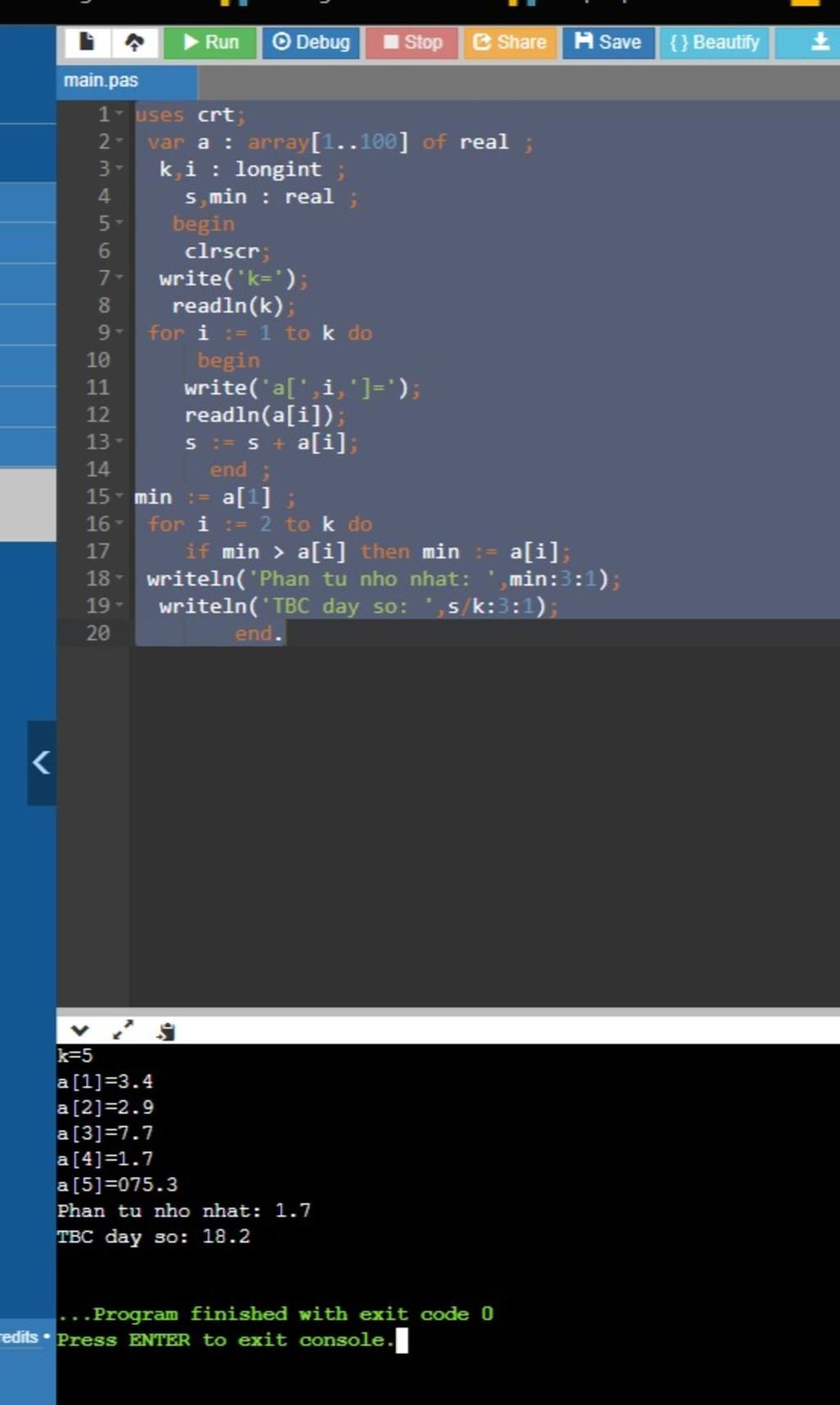
Task: Download the code with the download icon
Action: click(819, 42)
